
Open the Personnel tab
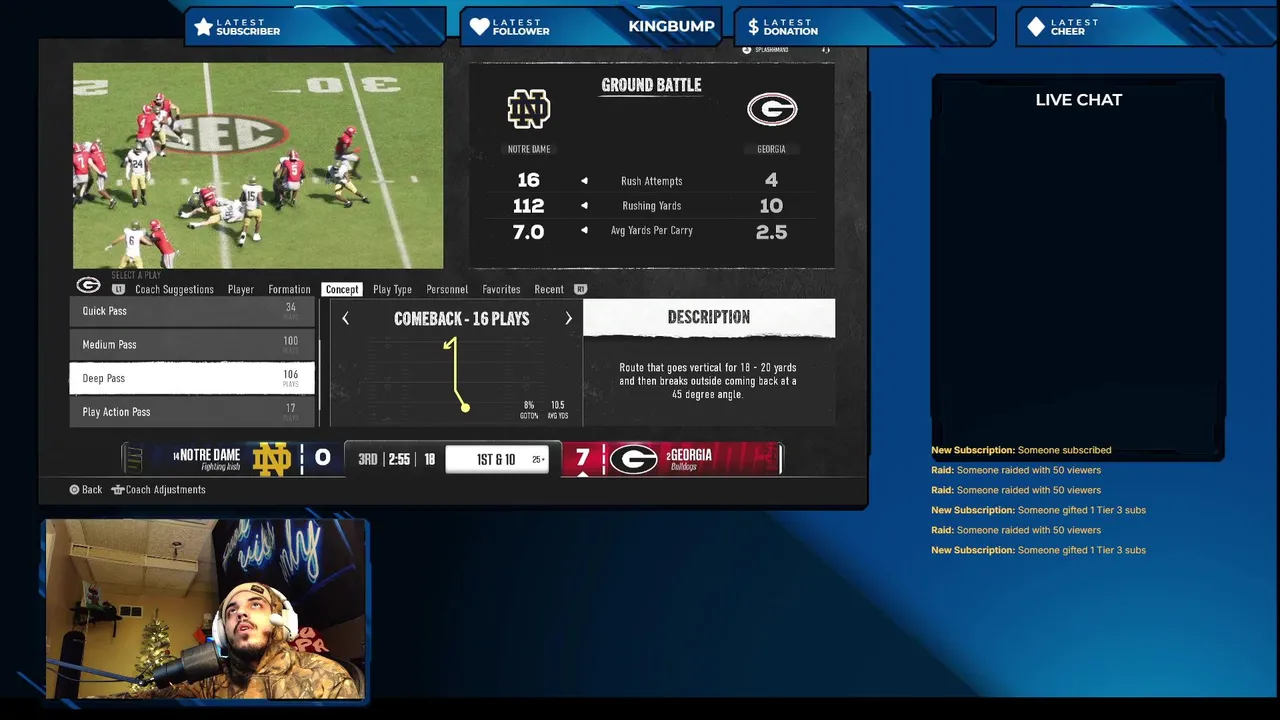click(x=447, y=289)
